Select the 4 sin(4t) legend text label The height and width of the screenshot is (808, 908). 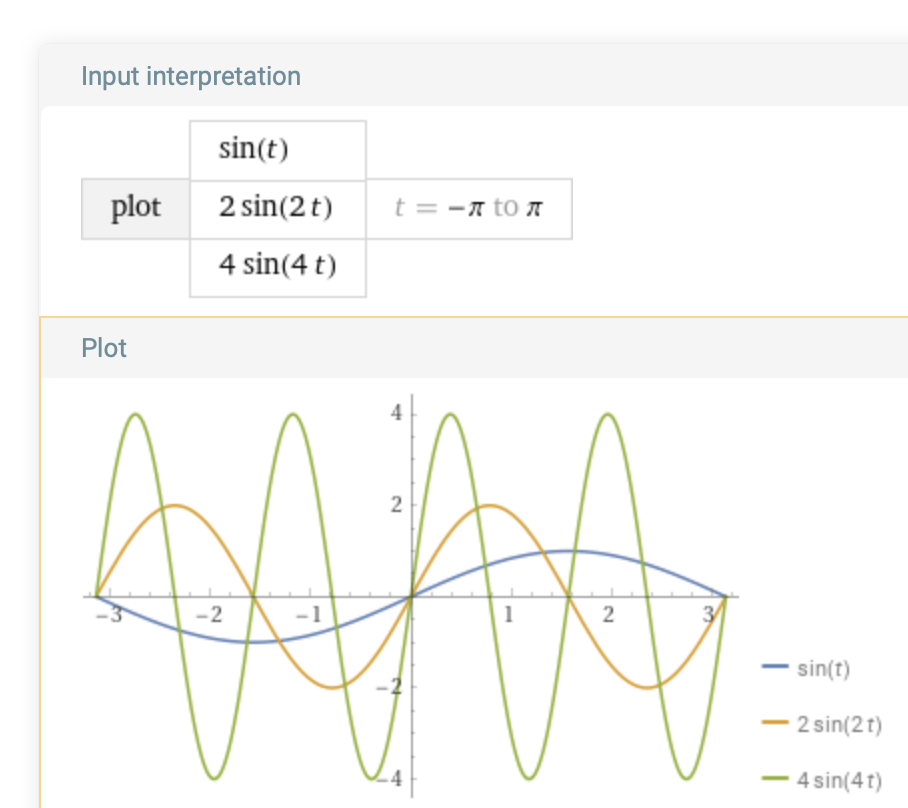[x=839, y=779]
